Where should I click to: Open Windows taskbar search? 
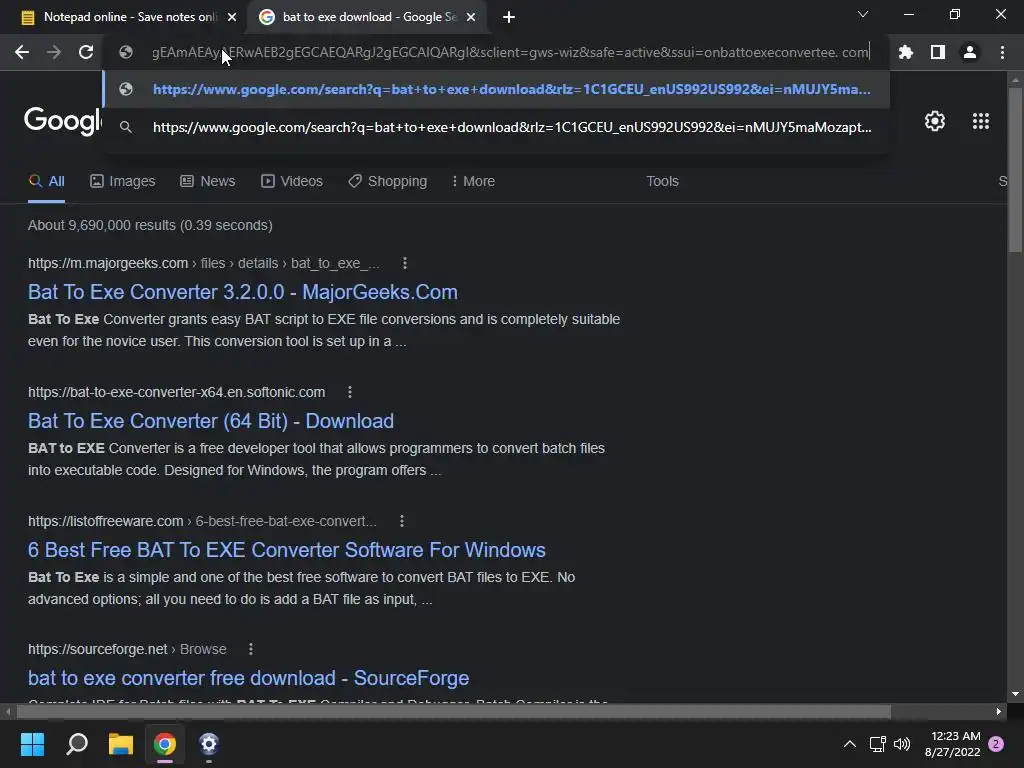click(77, 744)
